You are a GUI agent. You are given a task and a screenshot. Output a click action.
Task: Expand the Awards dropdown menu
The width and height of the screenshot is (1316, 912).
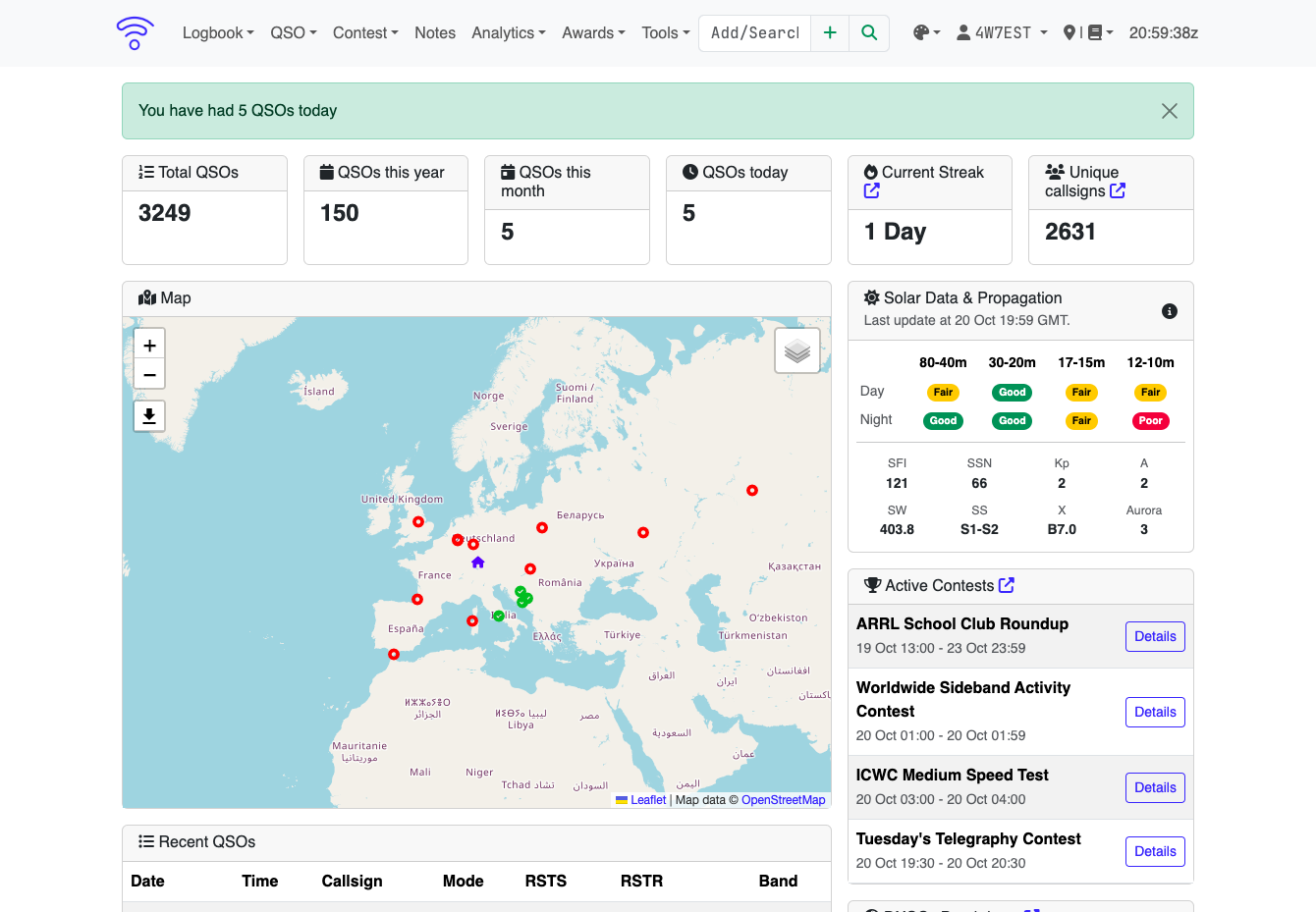click(x=593, y=33)
